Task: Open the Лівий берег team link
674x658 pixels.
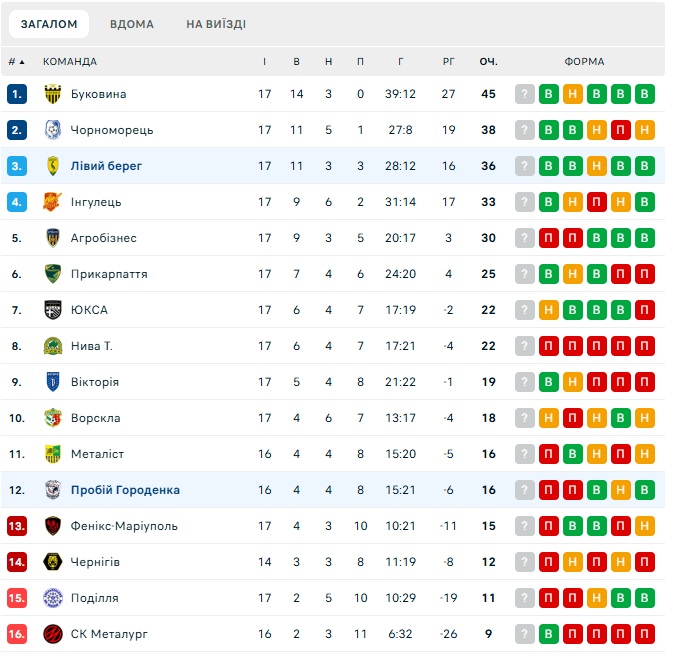Action: (106, 166)
